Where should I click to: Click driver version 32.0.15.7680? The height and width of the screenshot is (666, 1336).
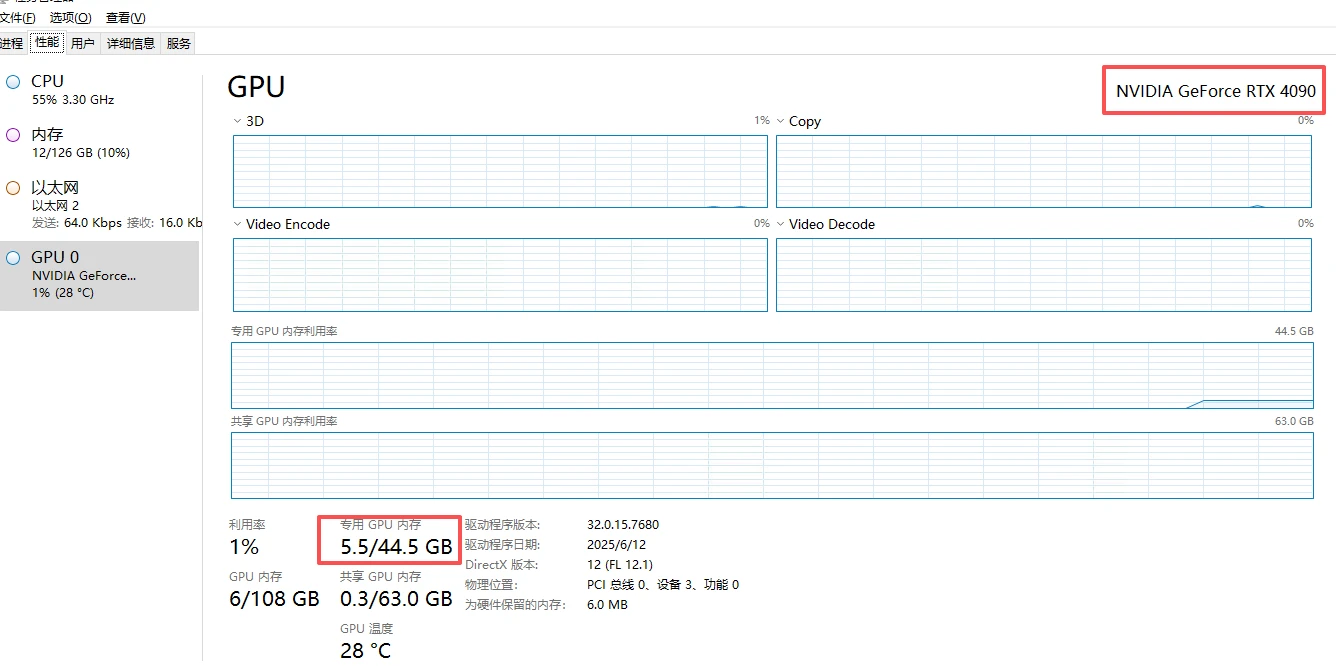point(623,525)
